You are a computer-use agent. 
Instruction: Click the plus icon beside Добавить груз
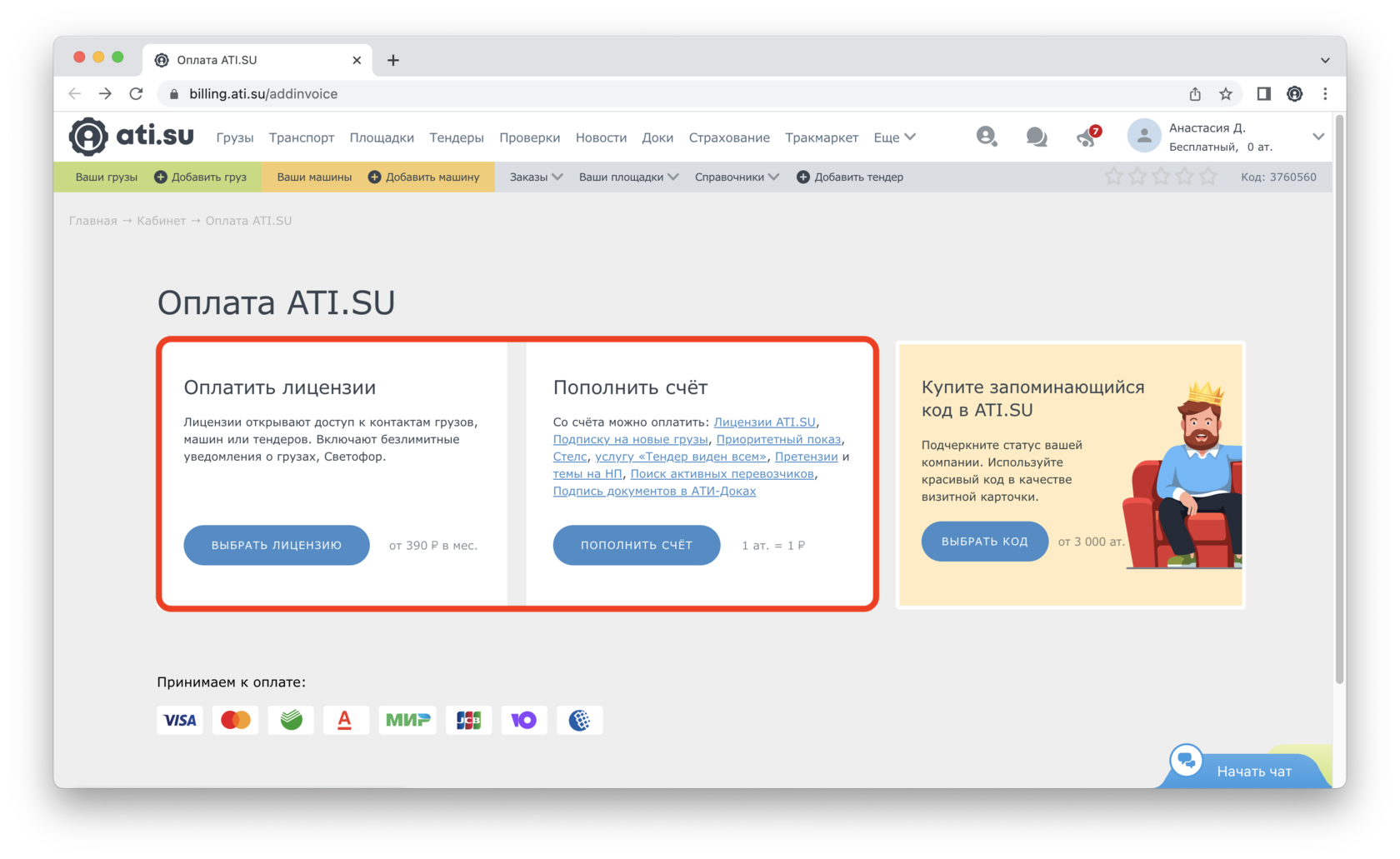coord(161,177)
